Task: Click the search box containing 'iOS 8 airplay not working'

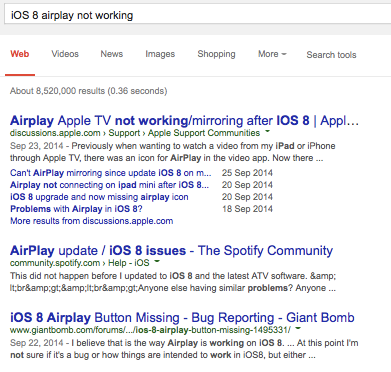Action: tap(197, 15)
